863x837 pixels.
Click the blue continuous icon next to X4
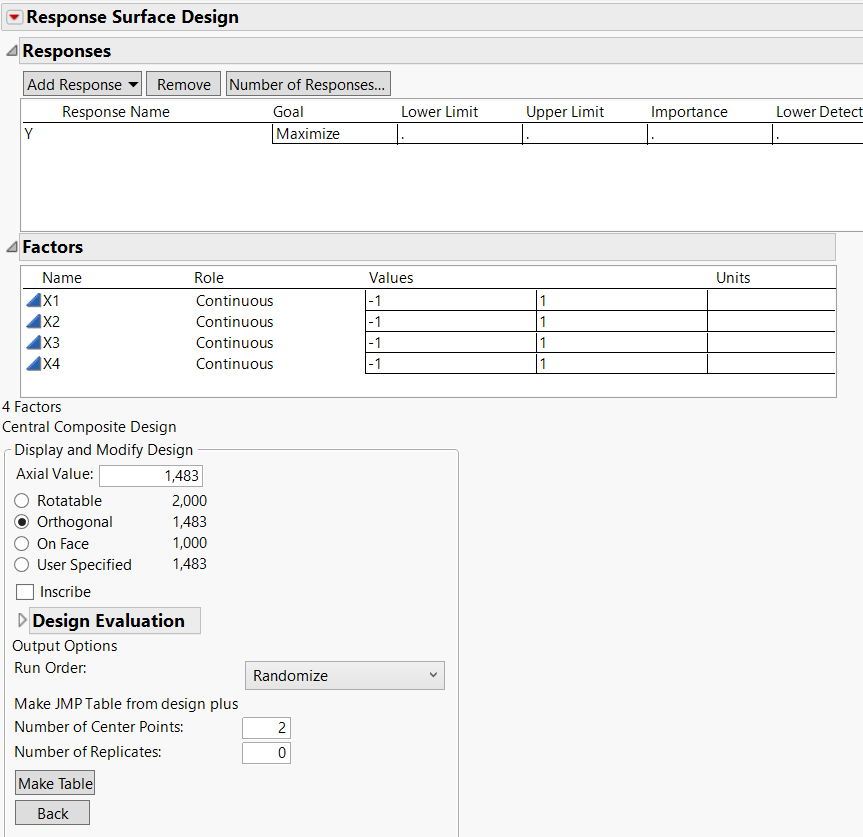pyautogui.click(x=34, y=363)
